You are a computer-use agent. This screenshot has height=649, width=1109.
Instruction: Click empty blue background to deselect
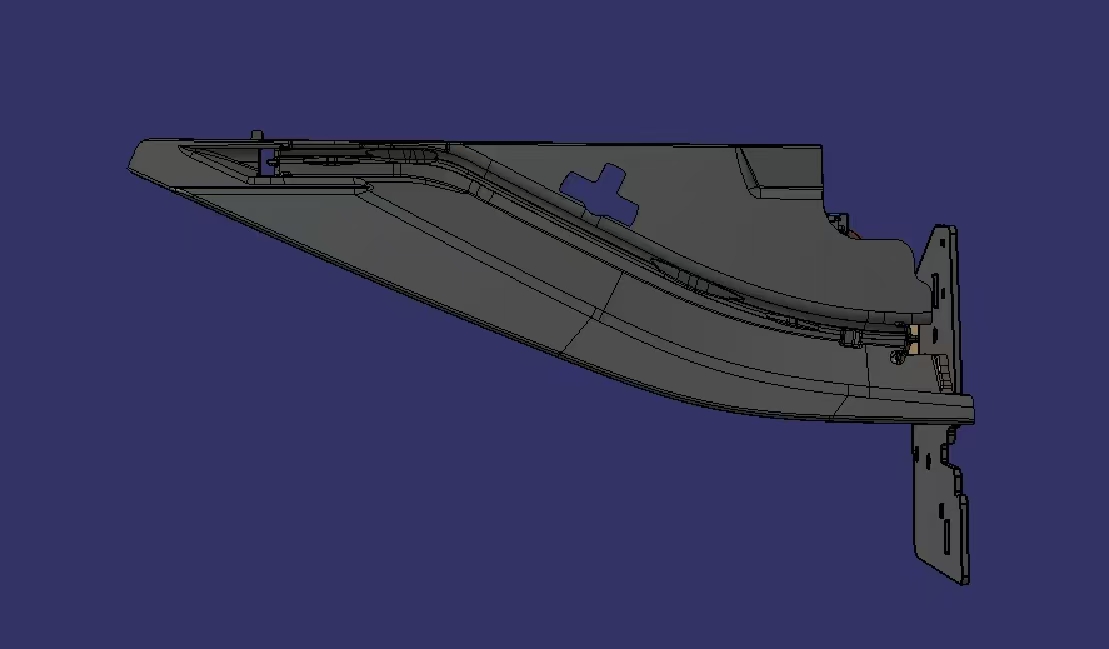click(x=300, y=450)
